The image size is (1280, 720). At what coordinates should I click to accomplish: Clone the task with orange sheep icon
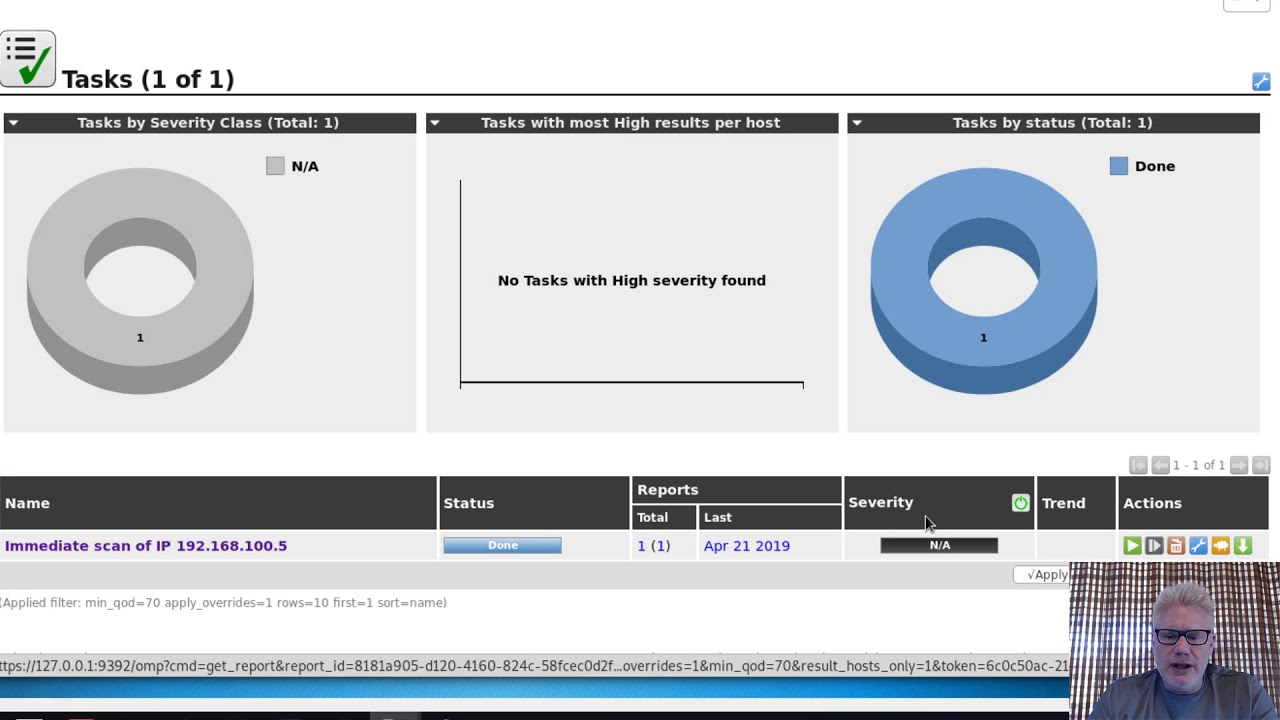(1220, 546)
